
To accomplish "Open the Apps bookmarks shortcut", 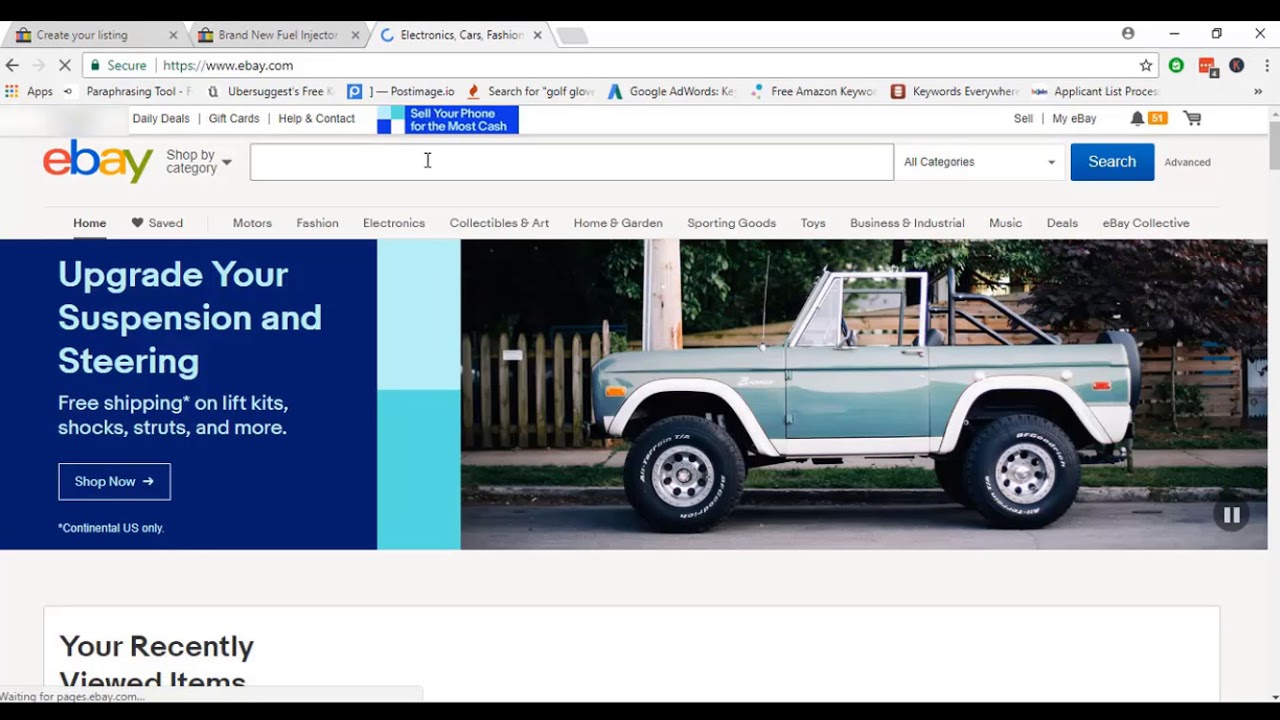I will pos(29,91).
